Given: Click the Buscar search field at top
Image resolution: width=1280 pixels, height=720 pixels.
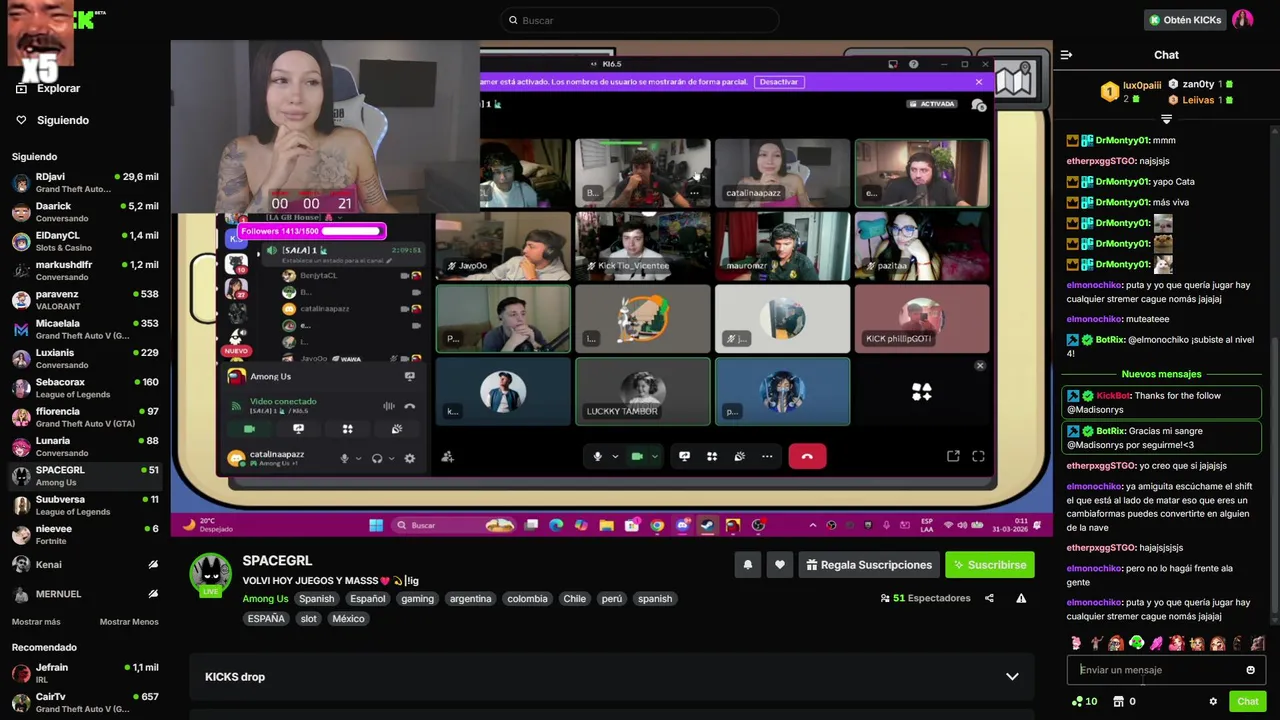Looking at the screenshot, I should [x=640, y=20].
